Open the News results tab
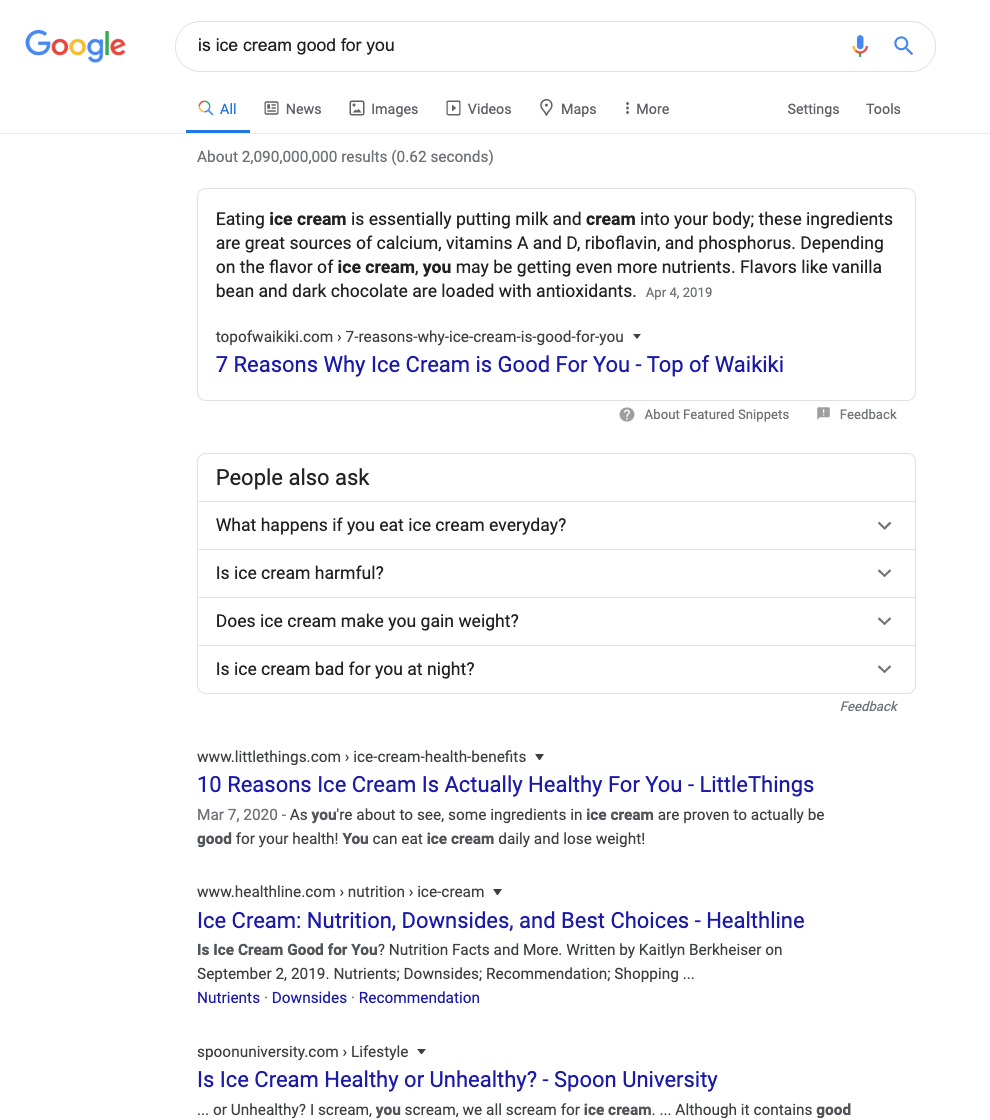 pos(292,109)
